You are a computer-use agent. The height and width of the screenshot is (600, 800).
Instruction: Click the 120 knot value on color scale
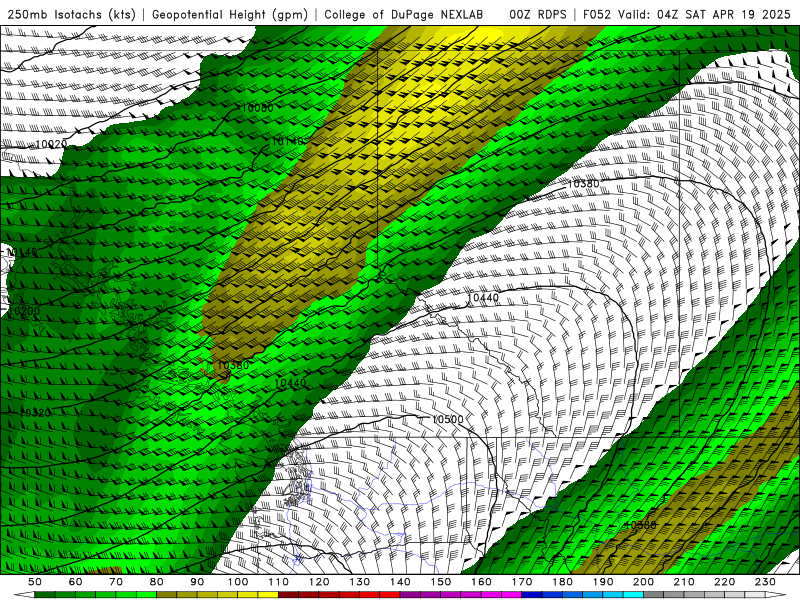(319, 582)
